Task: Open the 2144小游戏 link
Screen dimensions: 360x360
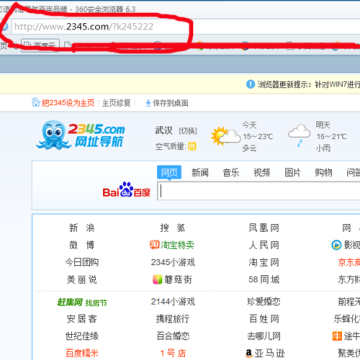Action: [173, 302]
